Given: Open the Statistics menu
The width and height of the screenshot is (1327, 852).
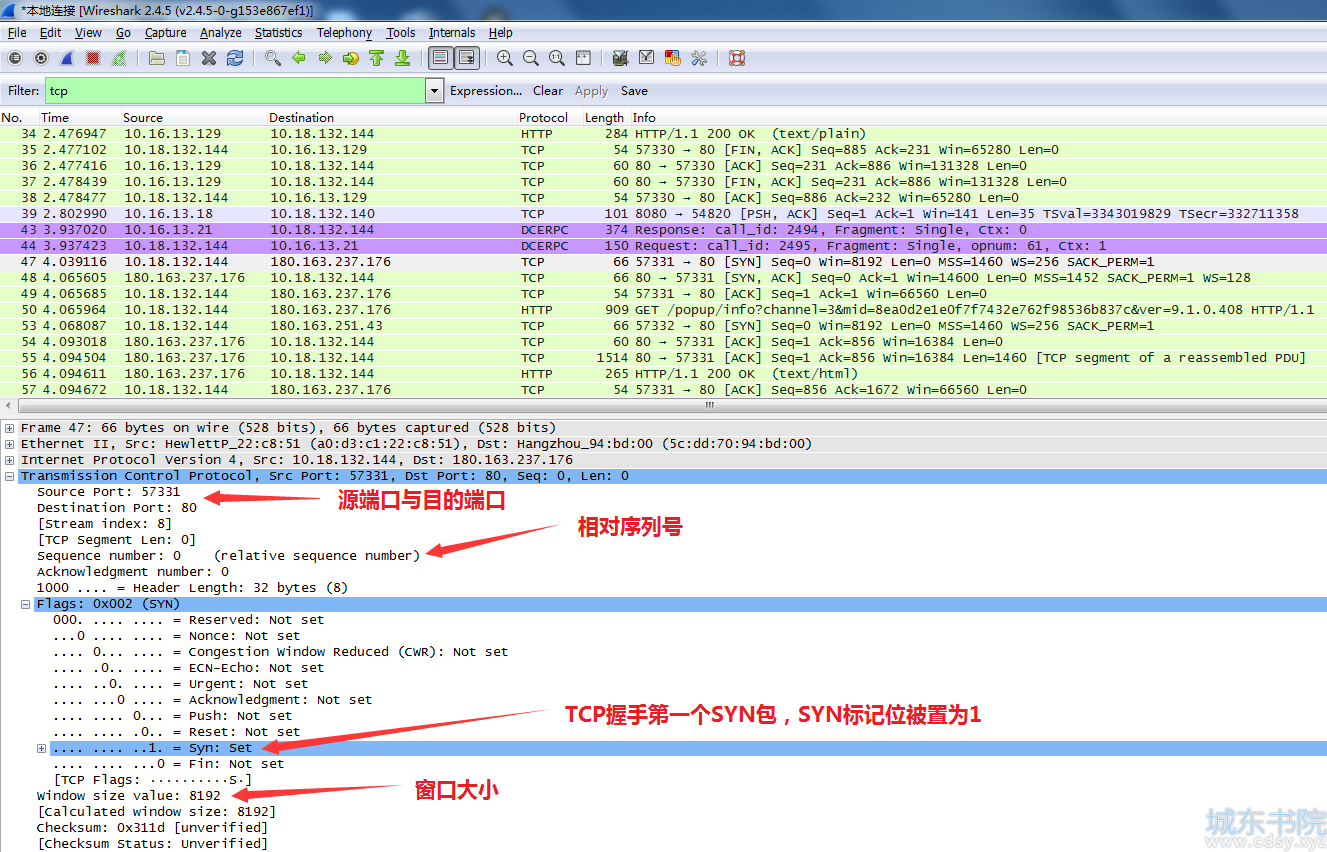Looking at the screenshot, I should (x=278, y=33).
